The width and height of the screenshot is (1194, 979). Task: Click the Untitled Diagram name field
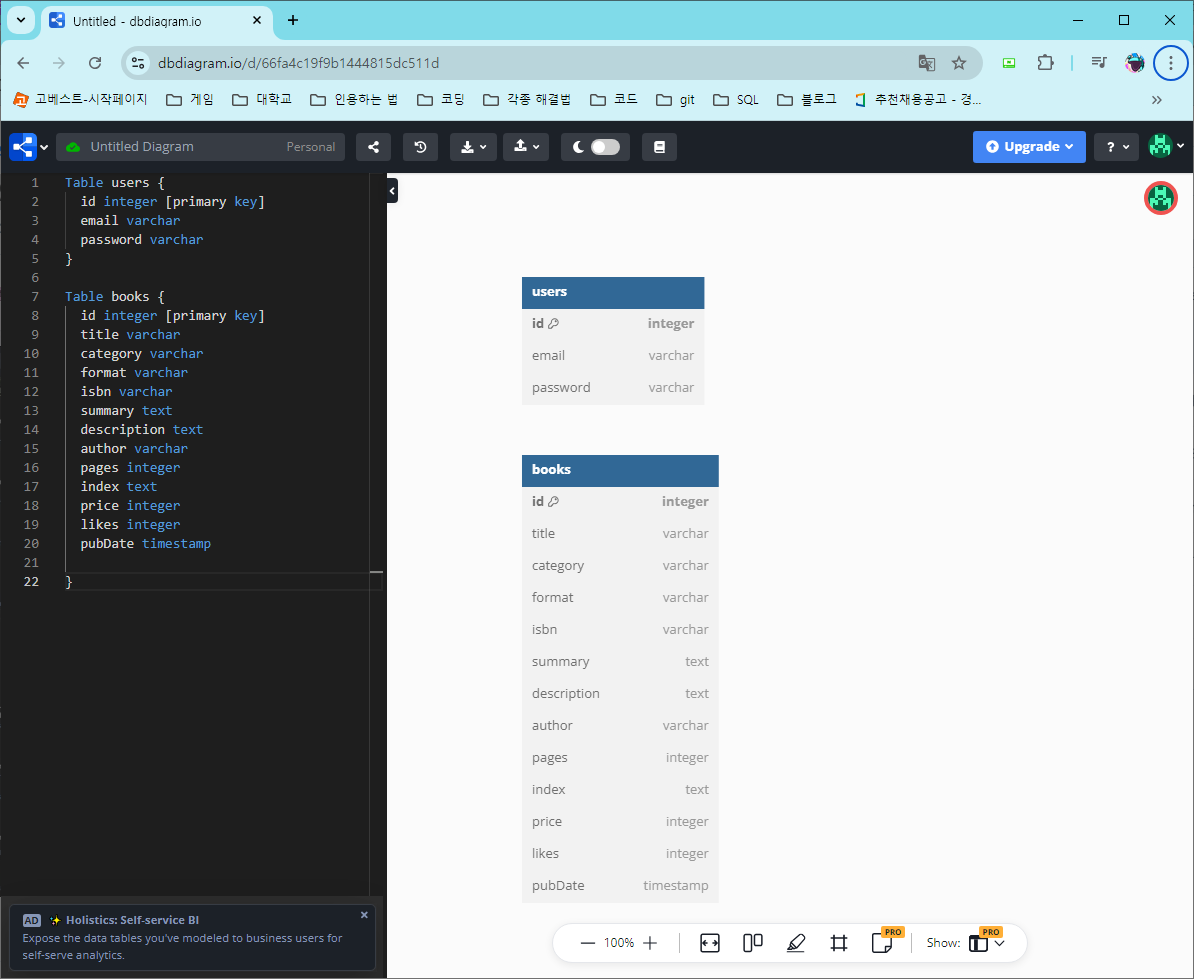(142, 147)
